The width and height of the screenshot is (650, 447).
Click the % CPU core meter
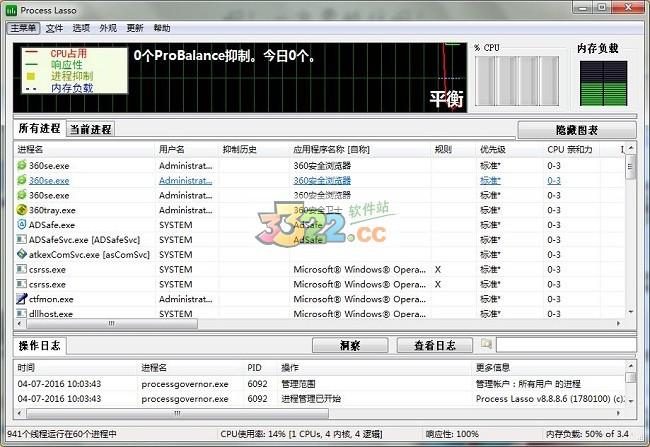(517, 80)
